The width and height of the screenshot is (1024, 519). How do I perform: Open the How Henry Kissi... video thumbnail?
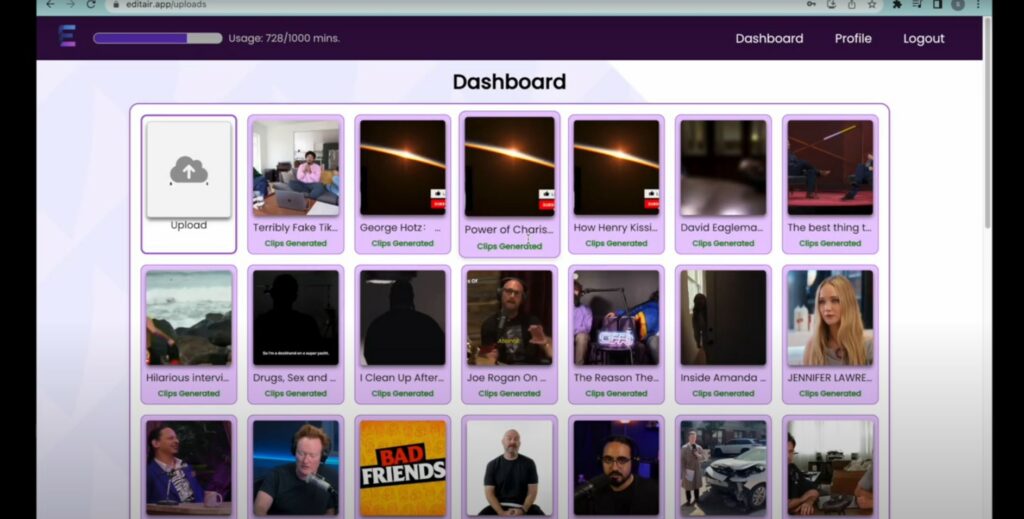pos(616,168)
